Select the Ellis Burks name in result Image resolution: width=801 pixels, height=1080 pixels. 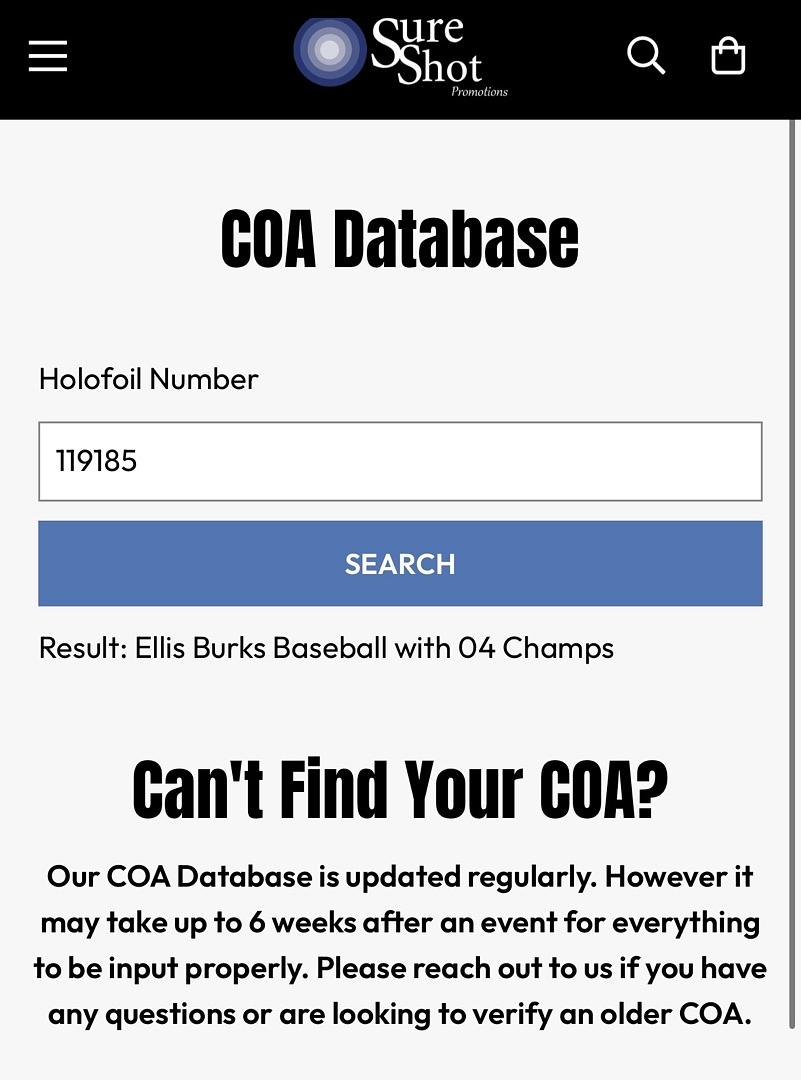[200, 648]
